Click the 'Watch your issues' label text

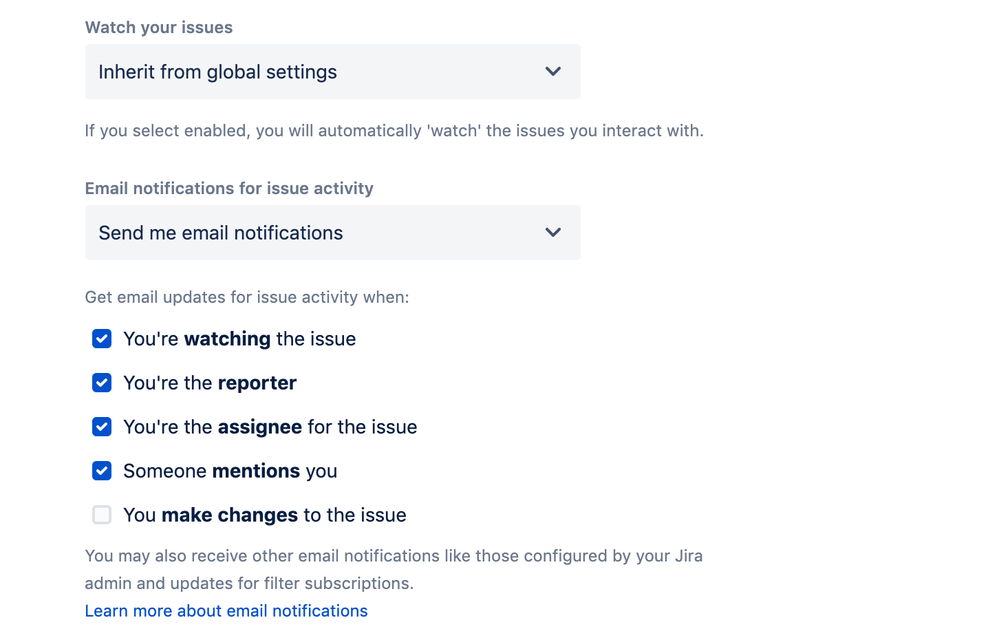click(x=159, y=27)
